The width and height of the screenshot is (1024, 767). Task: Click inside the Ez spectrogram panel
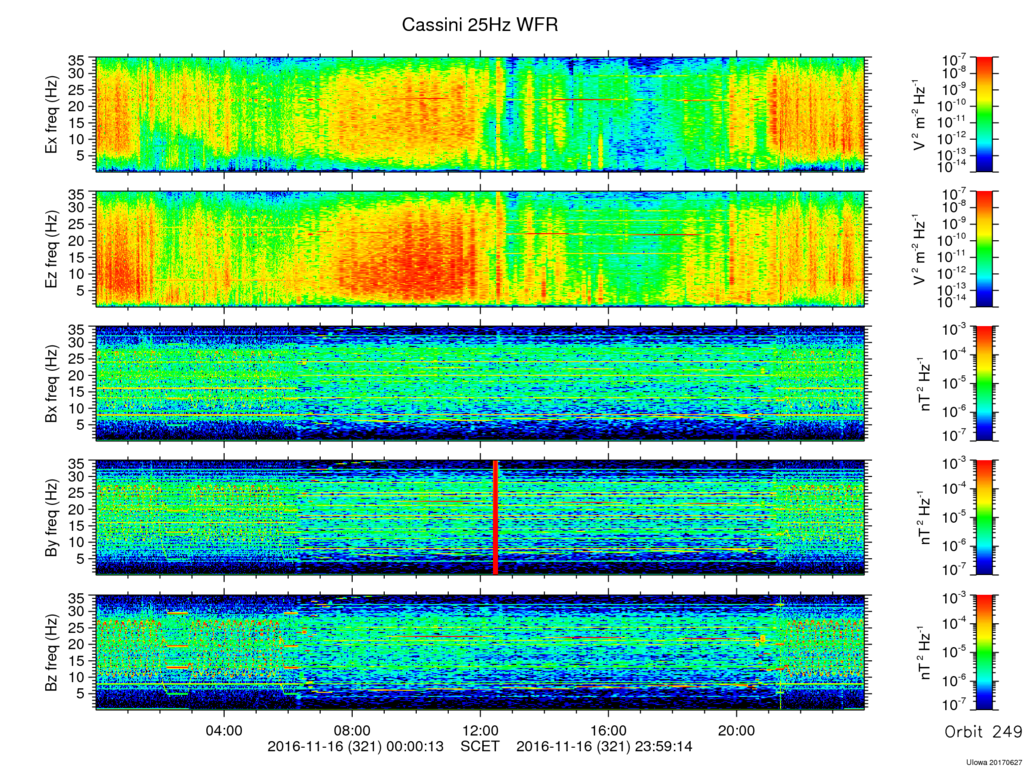(x=481, y=249)
